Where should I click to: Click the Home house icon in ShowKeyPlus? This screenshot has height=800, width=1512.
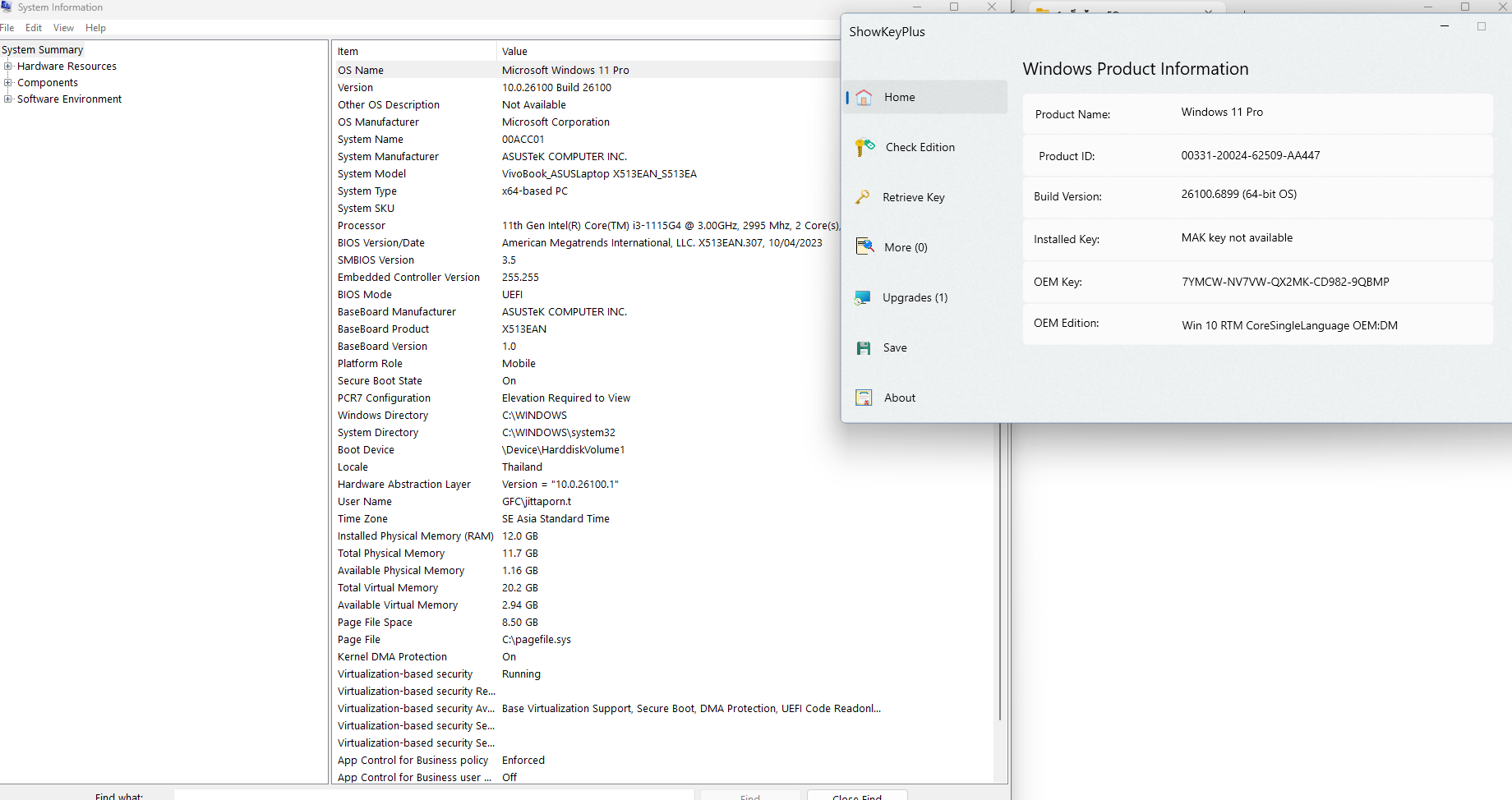point(864,98)
